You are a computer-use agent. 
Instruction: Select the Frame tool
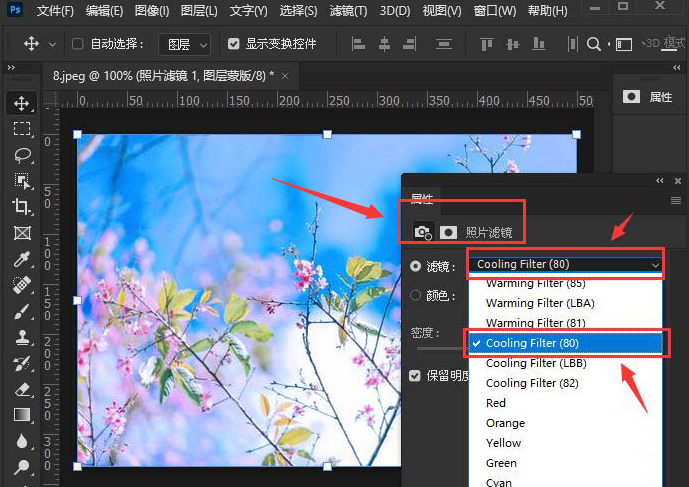tap(22, 233)
